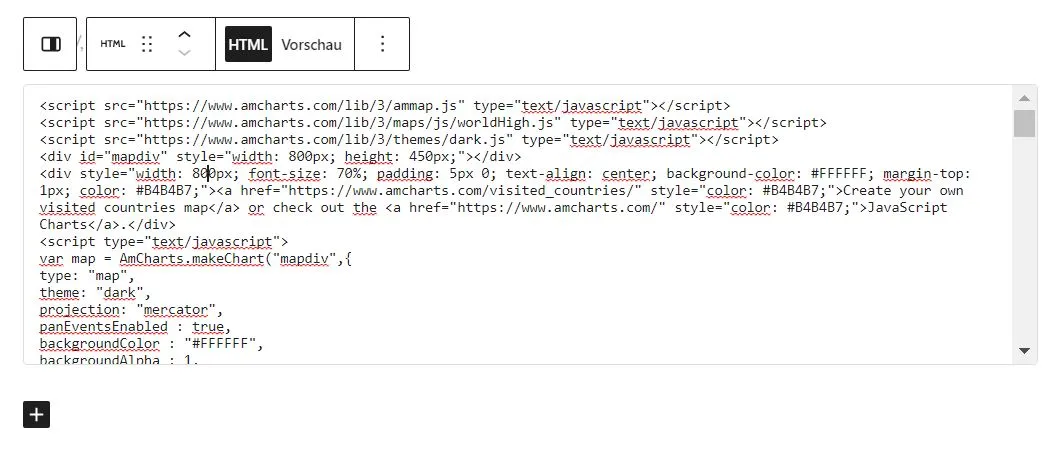1063x451 pixels.
Task: Move block down with the arrow
Action: pos(184,53)
